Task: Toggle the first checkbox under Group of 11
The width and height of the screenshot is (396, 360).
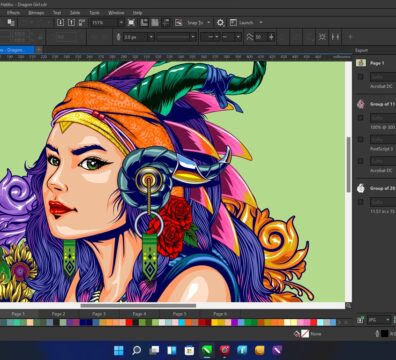Action: coord(360,118)
